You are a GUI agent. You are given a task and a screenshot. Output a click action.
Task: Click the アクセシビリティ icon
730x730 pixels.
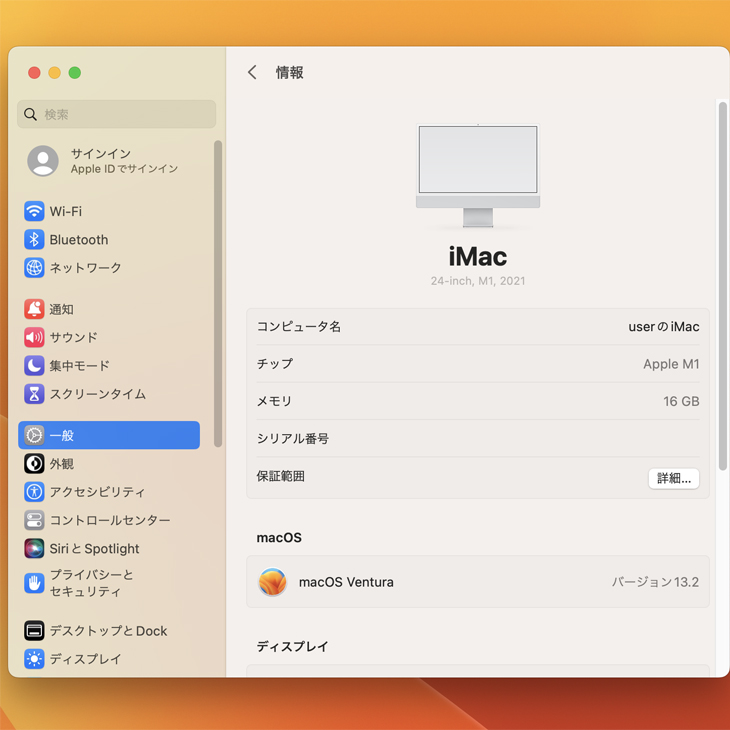34,492
